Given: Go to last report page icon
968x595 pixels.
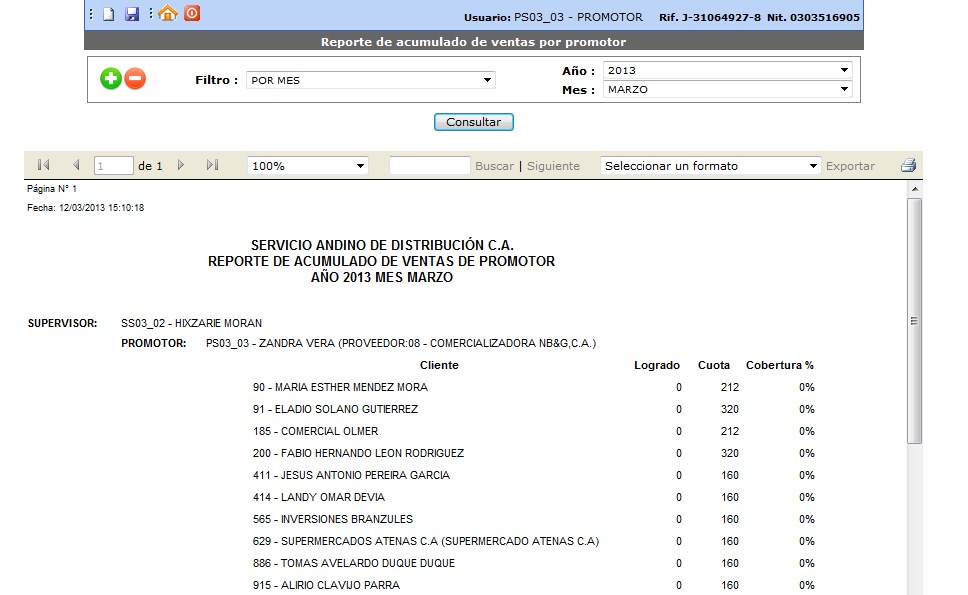Looking at the screenshot, I should (x=212, y=165).
